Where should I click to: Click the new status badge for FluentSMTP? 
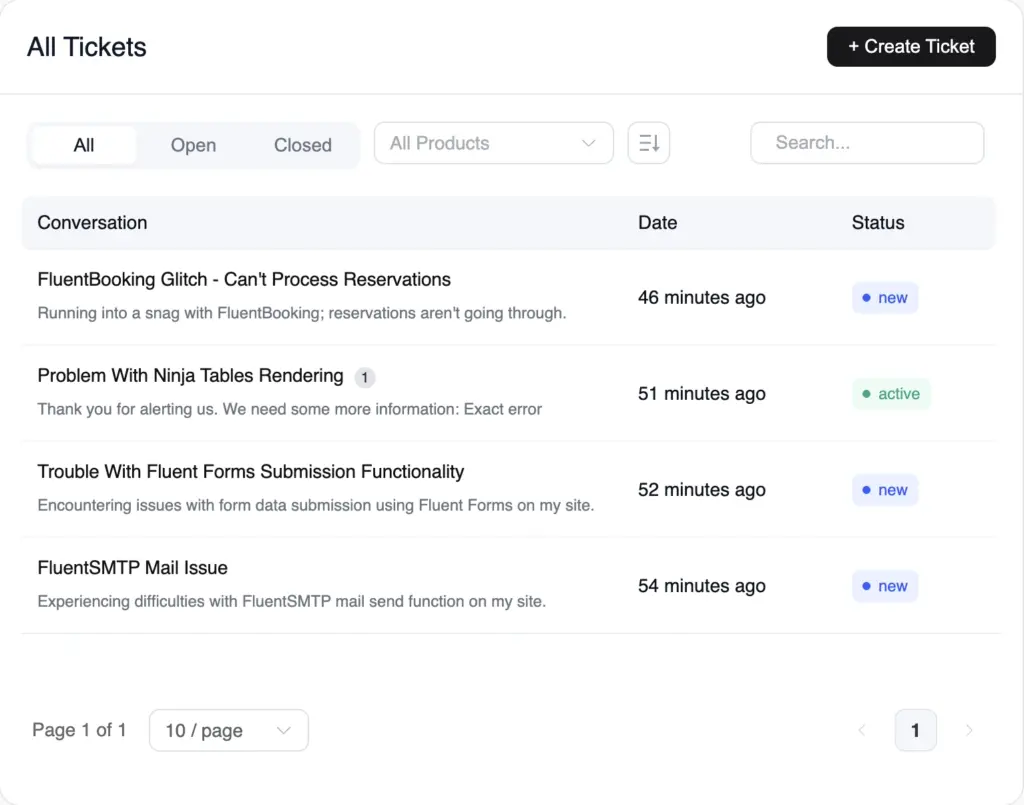(x=885, y=586)
